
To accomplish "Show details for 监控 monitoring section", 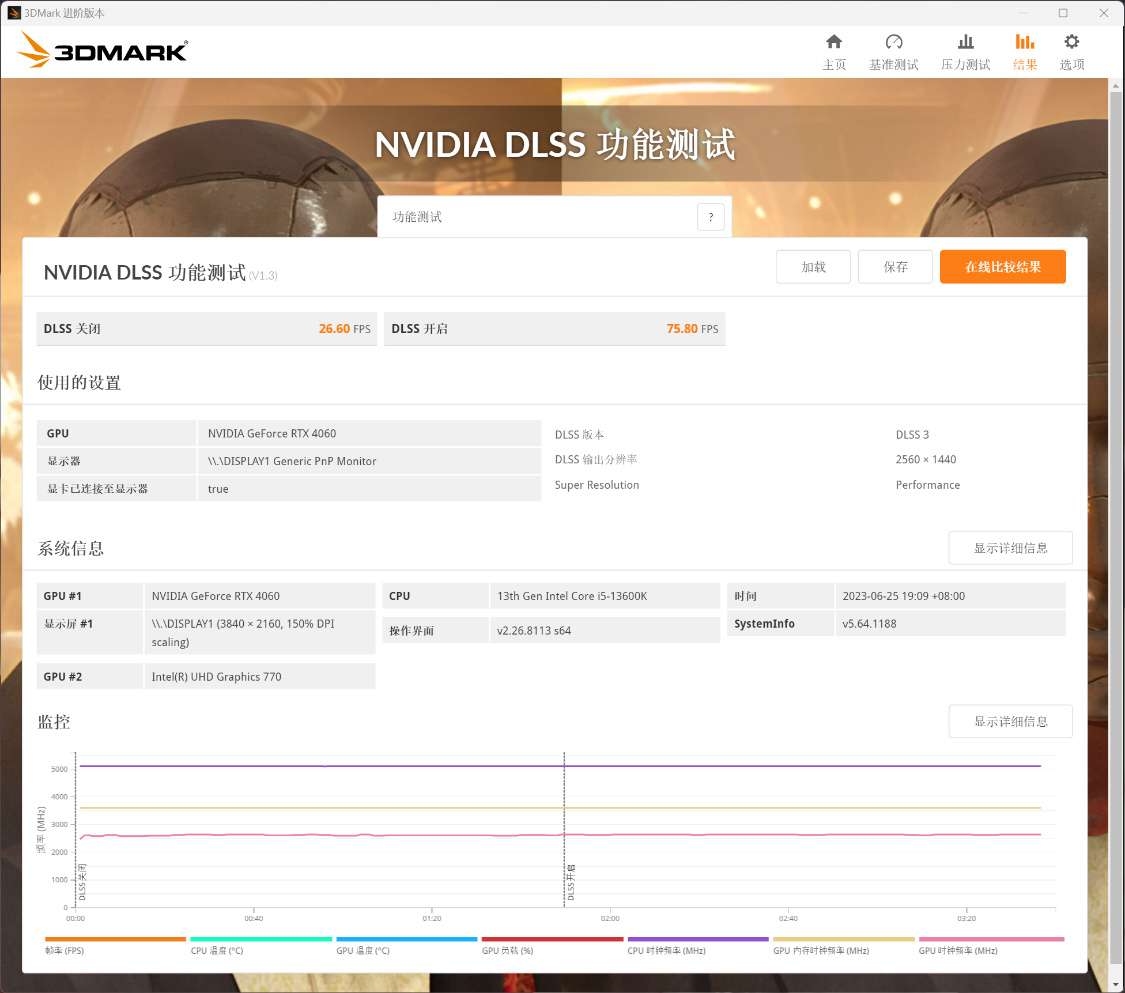I will (1010, 721).
